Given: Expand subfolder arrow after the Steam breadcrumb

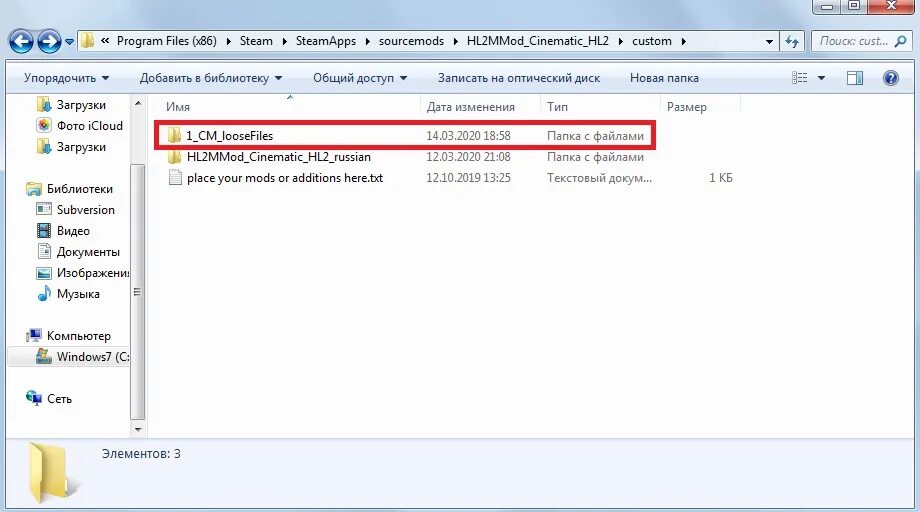Looking at the screenshot, I should coord(284,41).
